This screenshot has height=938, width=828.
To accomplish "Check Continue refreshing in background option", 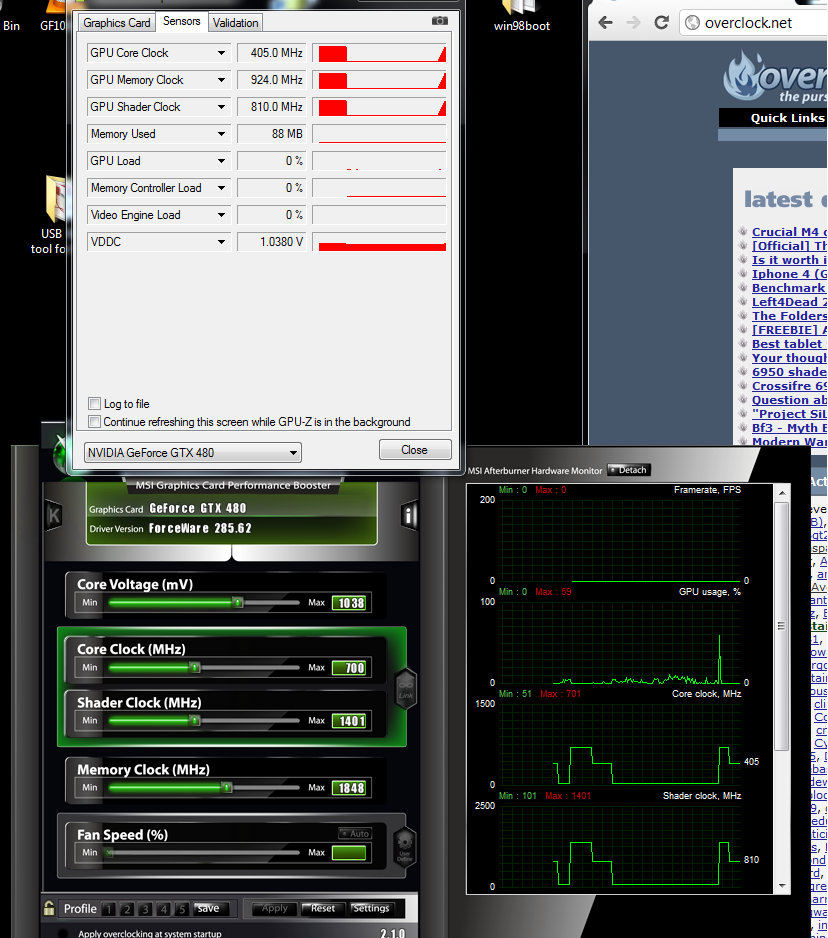I will pos(94,421).
